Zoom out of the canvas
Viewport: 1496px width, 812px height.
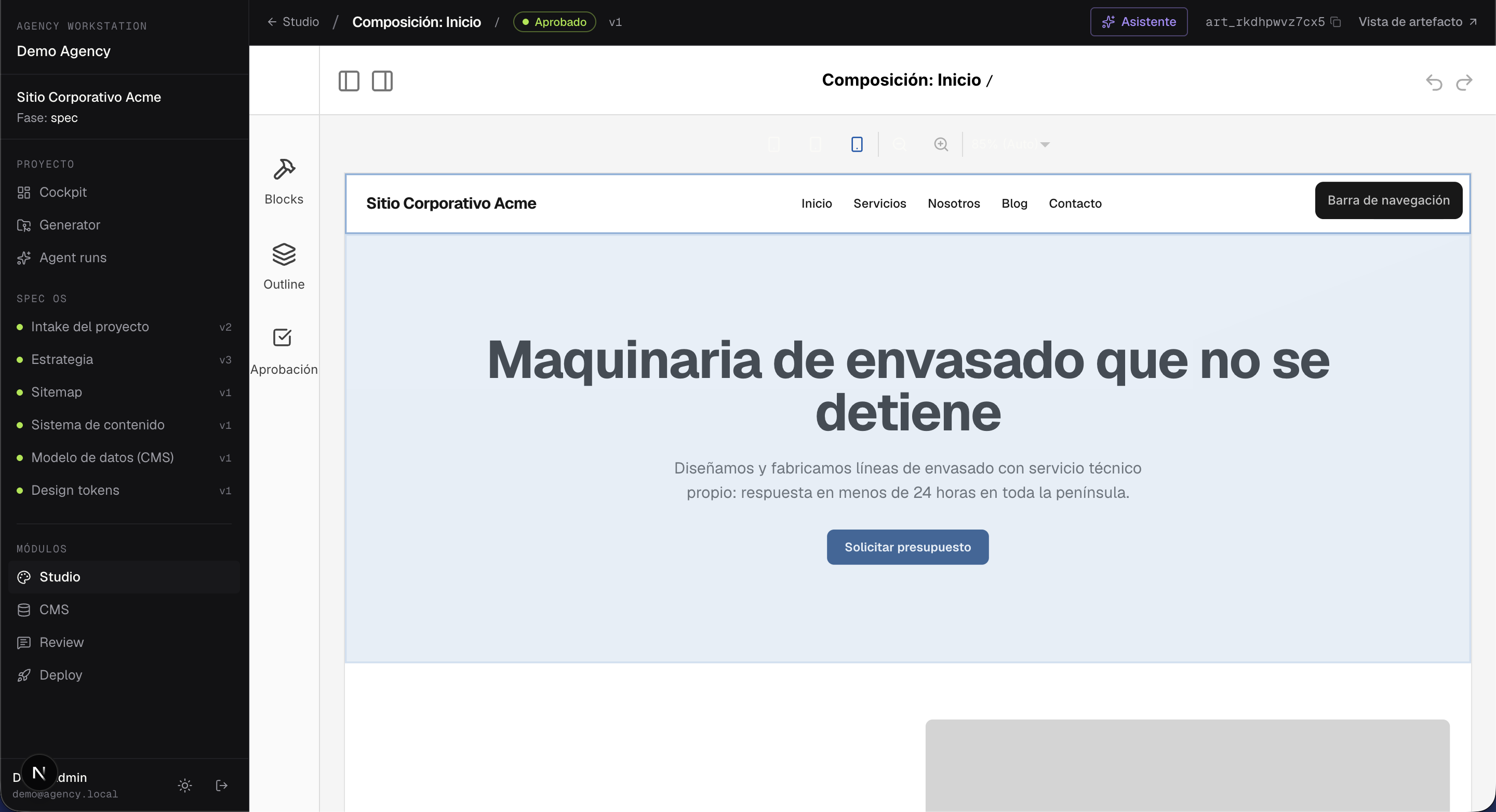[899, 144]
